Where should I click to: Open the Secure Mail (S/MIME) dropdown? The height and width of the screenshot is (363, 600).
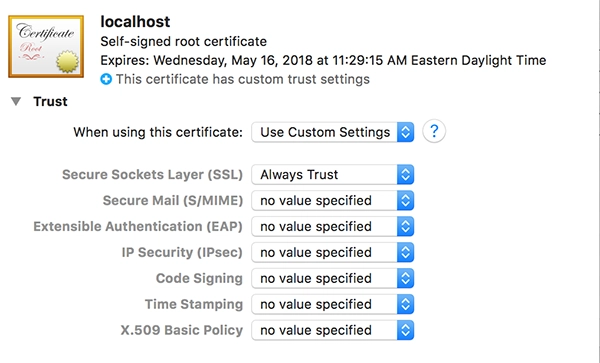[x=333, y=200]
